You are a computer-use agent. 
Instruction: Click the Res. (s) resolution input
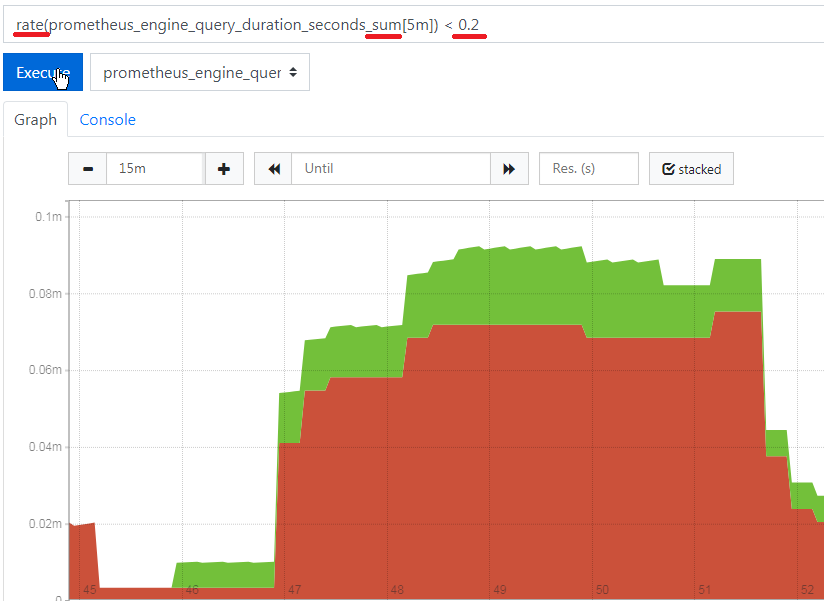589,169
